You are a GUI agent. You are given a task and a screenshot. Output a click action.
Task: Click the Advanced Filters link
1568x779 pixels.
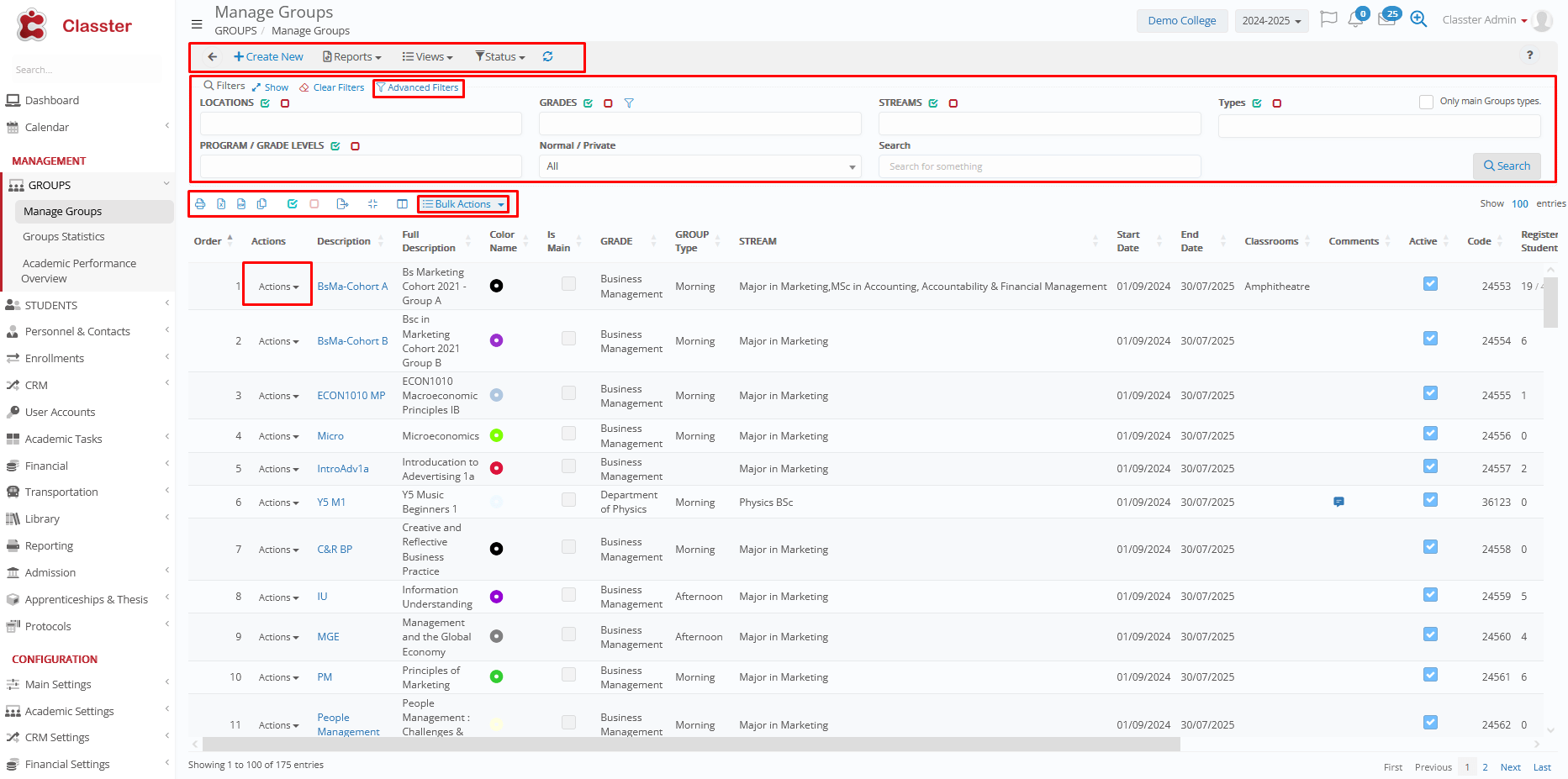418,87
